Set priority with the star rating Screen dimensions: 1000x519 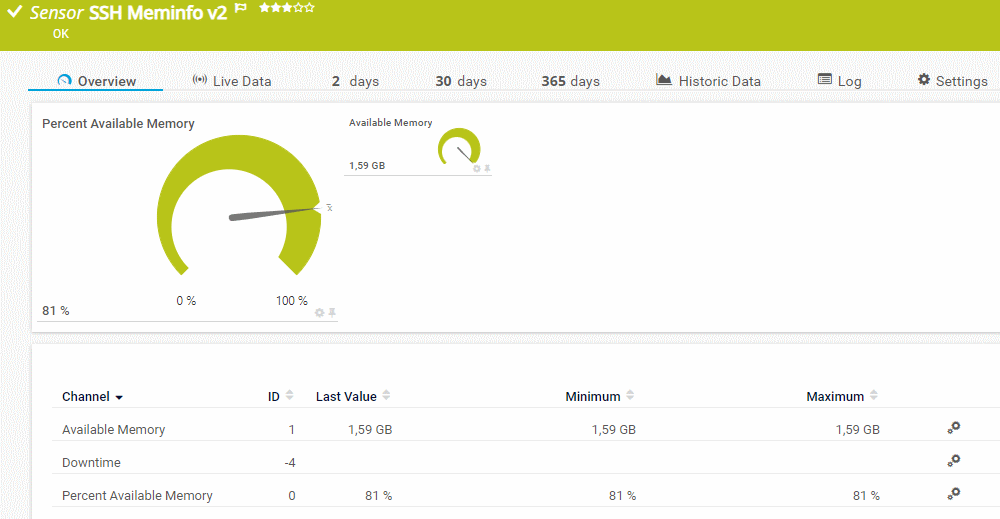[286, 8]
